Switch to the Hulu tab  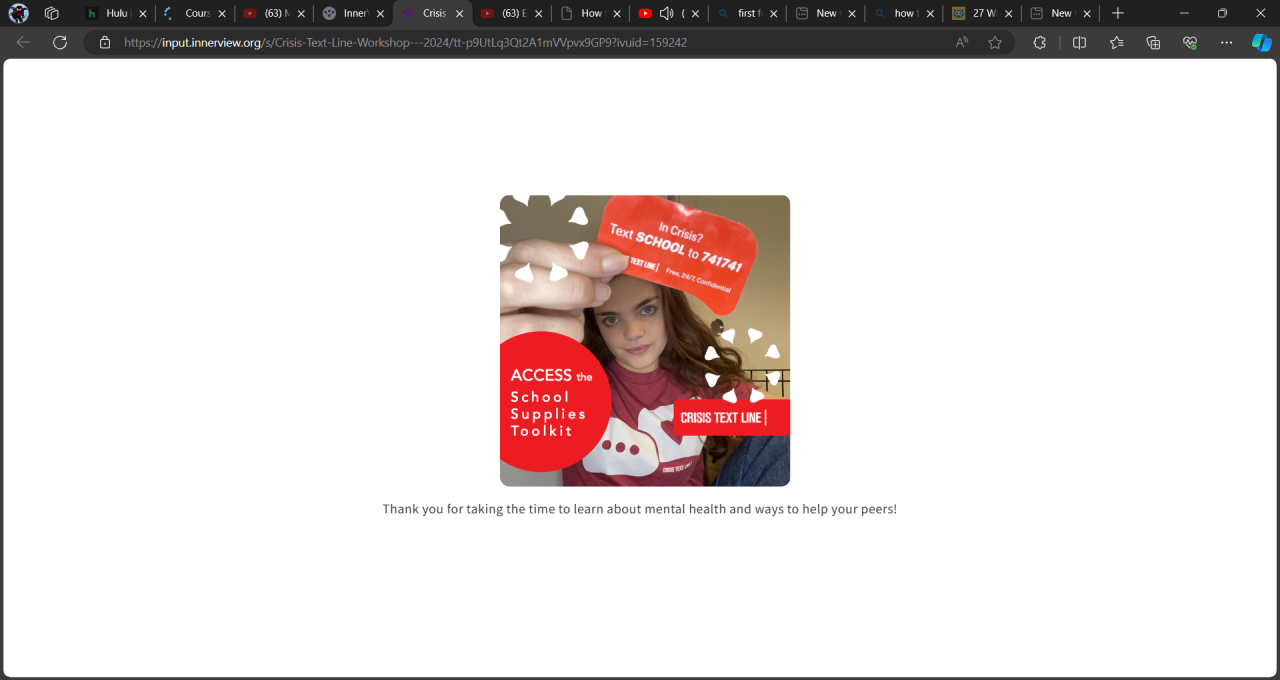coord(117,14)
